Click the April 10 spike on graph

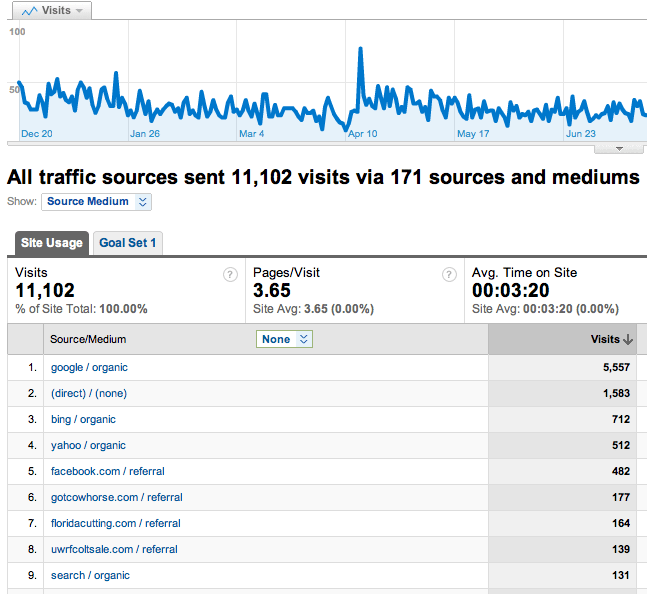[360, 49]
